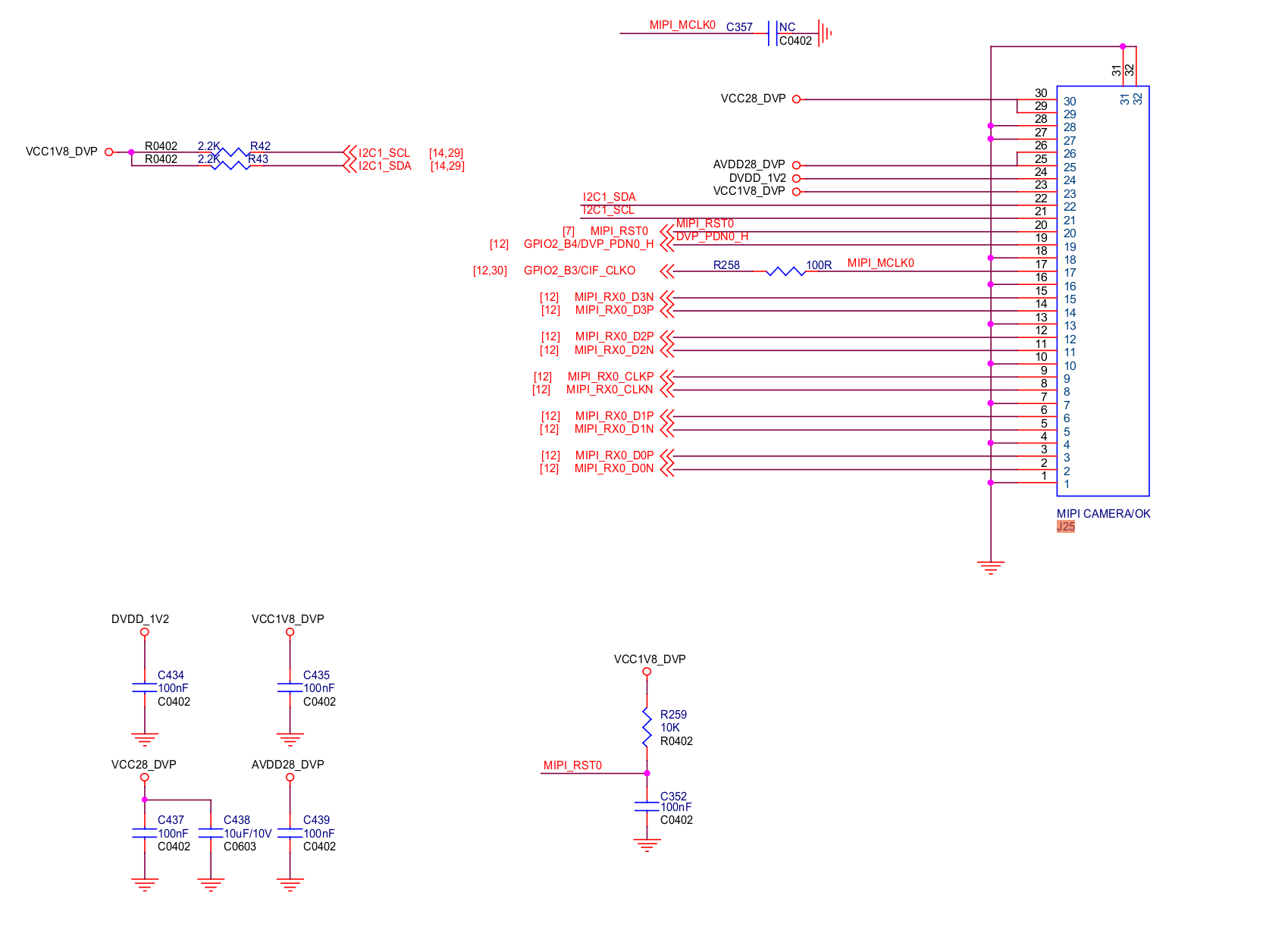
Task: Click the 'DVP_PDN0_H' net label
Action: coord(712,236)
